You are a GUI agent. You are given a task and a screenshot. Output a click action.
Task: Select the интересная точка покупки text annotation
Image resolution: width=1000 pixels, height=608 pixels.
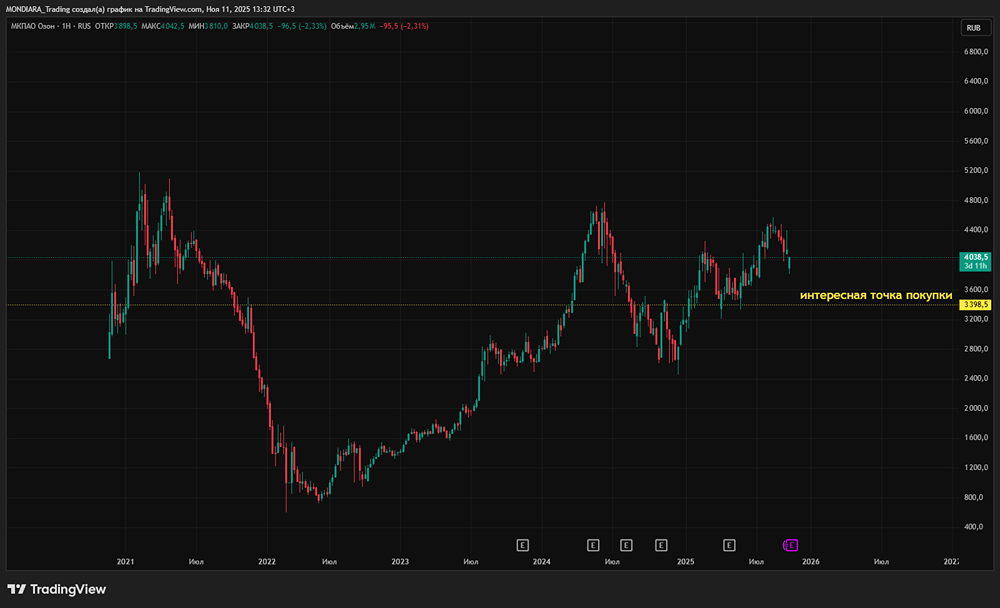coord(875,295)
